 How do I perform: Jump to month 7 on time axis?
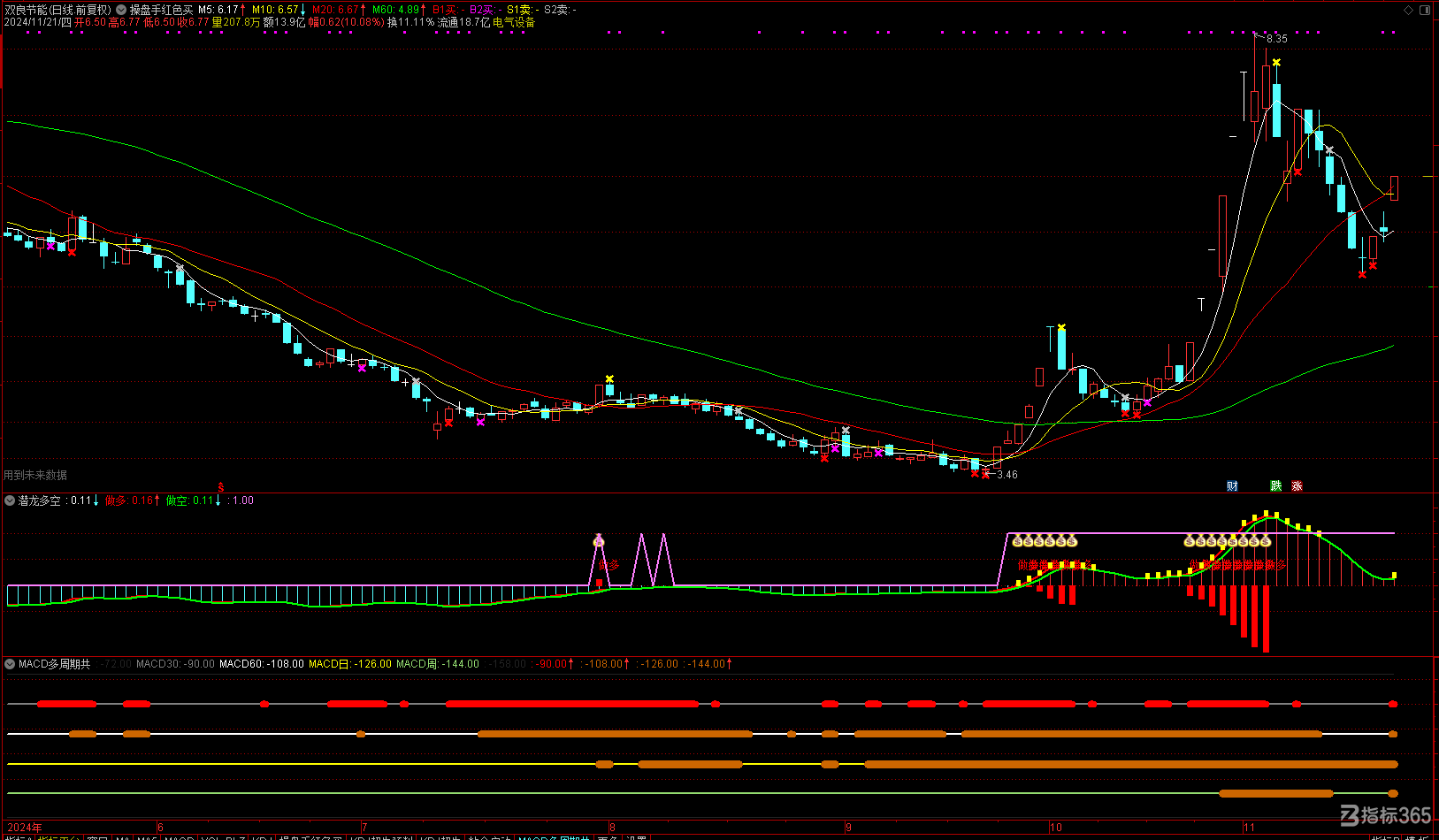pyautogui.click(x=364, y=828)
